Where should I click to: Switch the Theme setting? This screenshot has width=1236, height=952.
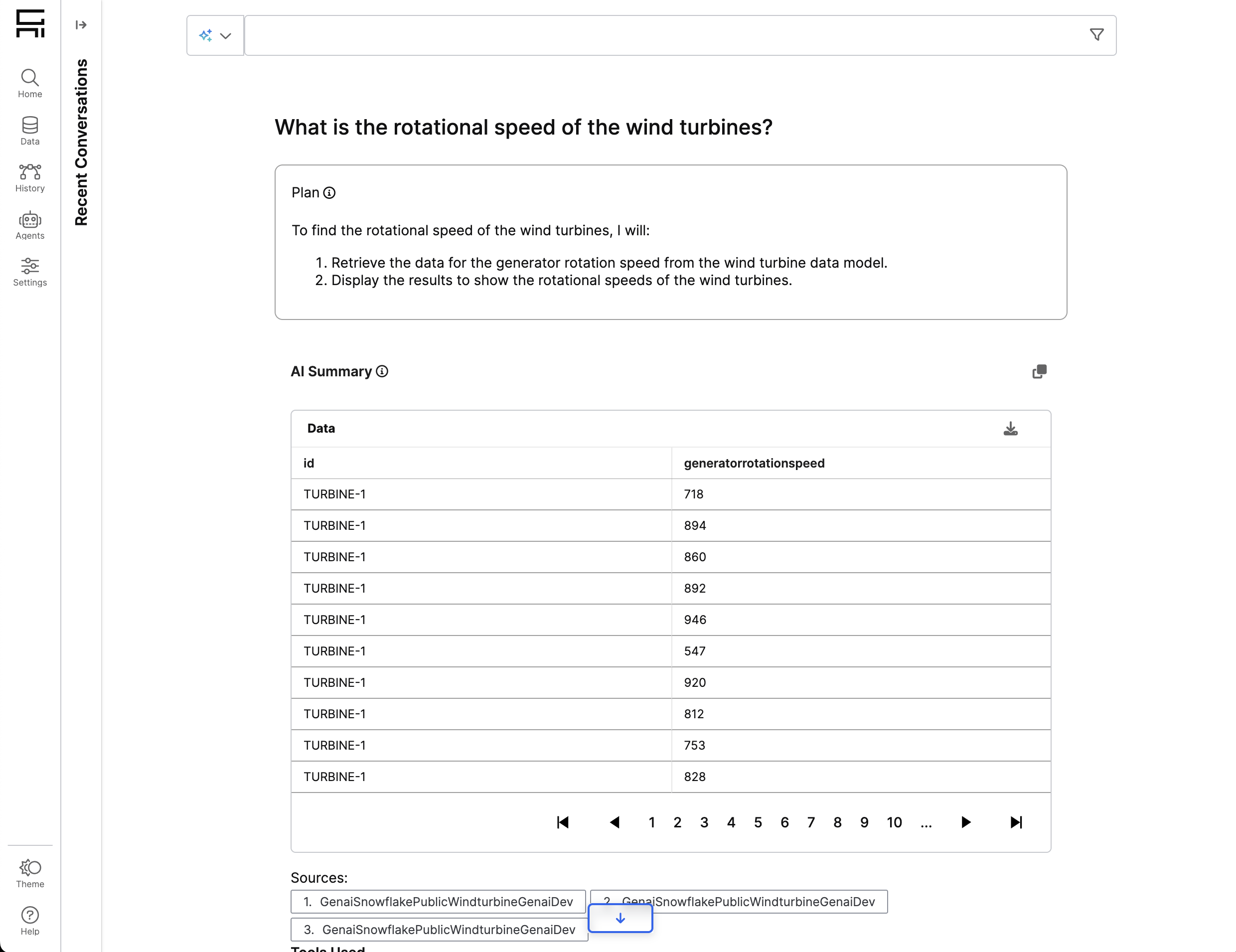point(29,873)
